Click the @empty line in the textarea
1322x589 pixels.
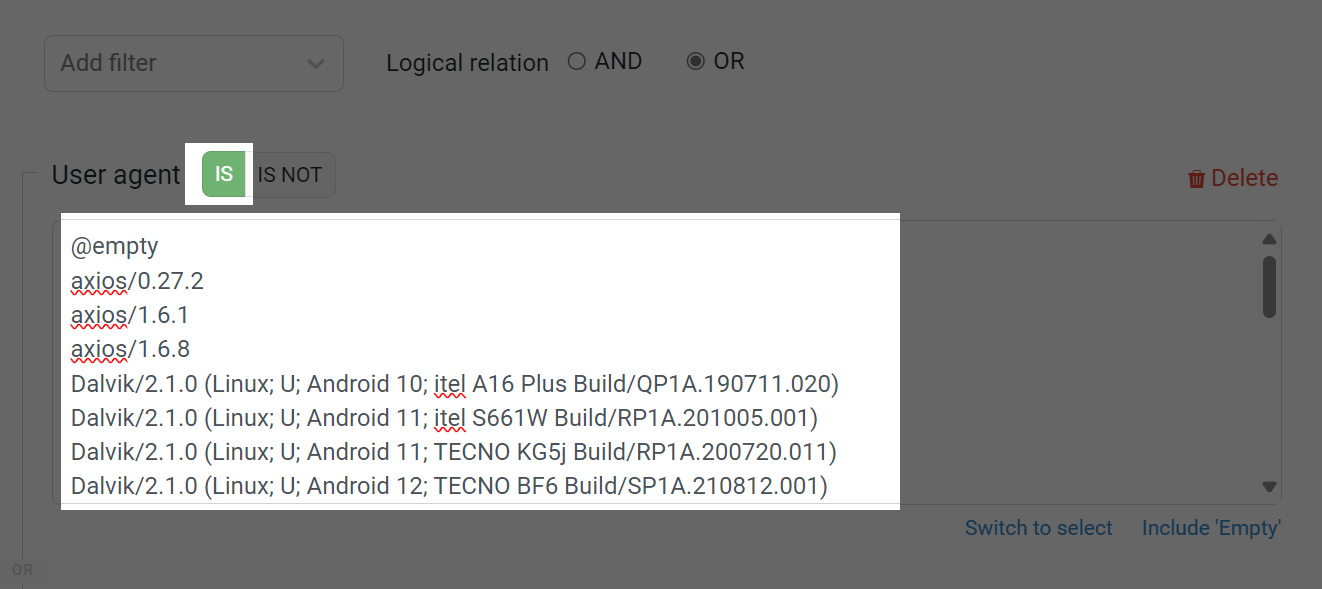point(115,246)
